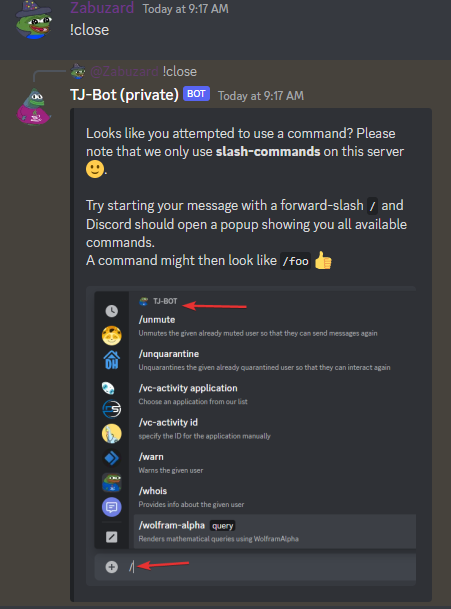Click the purple chat-bubble icon in sidebar

(111, 507)
